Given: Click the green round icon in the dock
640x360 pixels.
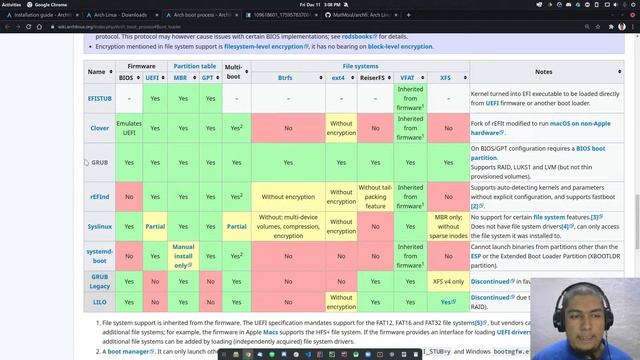Looking at the screenshot, I should coord(272,354).
